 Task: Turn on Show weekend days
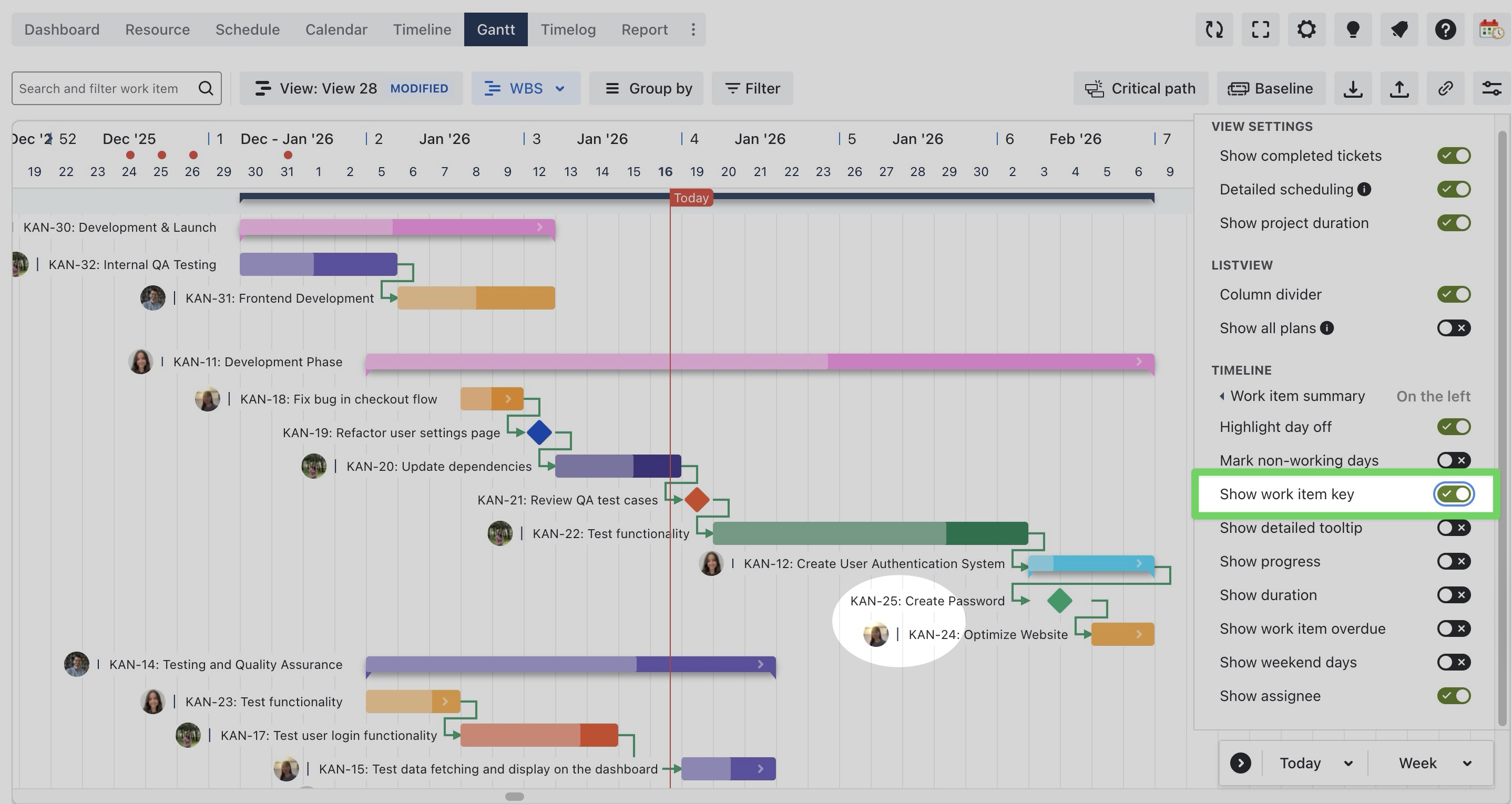coord(1453,663)
